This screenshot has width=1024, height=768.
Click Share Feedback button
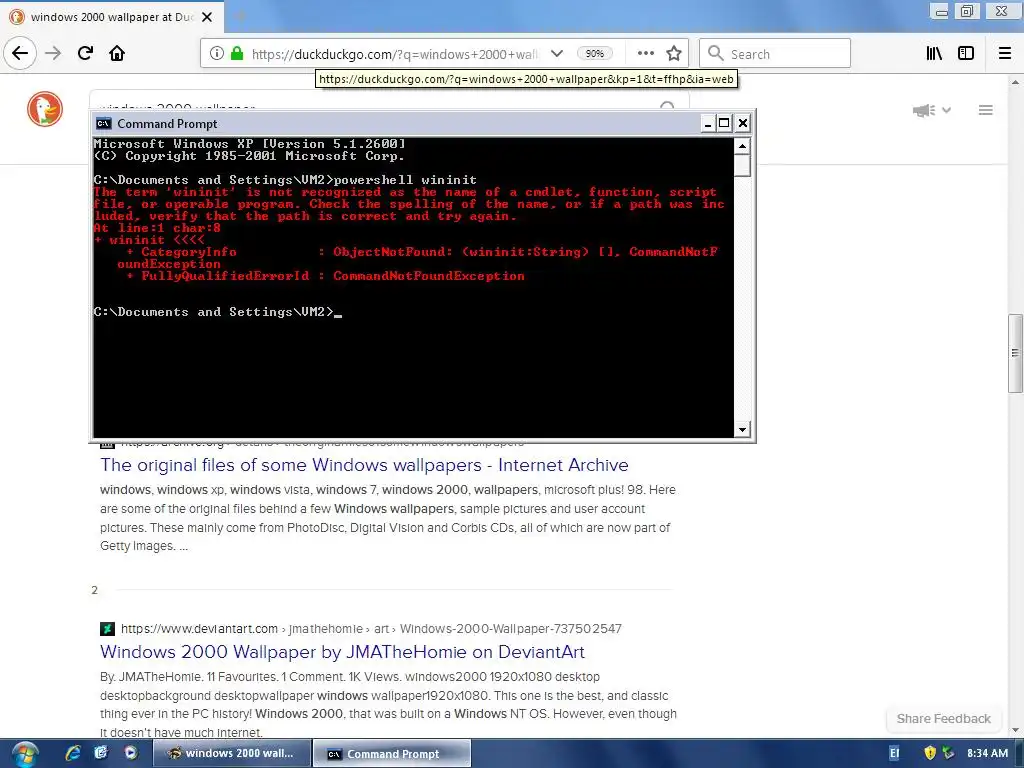pyautogui.click(x=943, y=718)
